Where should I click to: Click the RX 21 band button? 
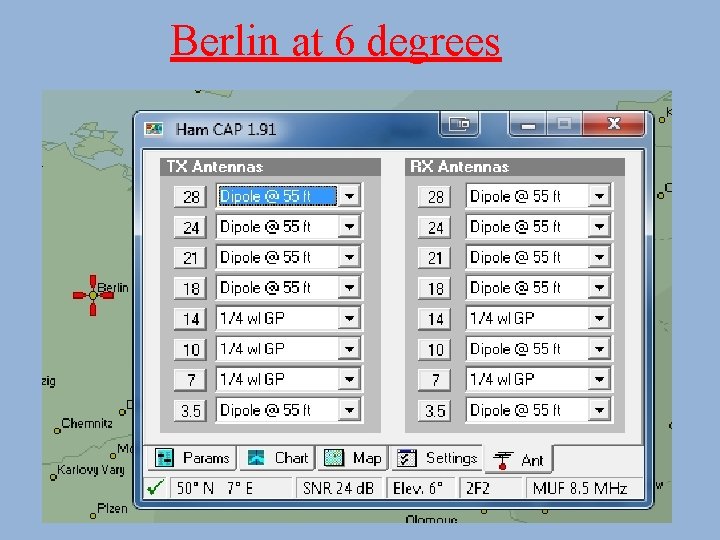pyautogui.click(x=434, y=258)
